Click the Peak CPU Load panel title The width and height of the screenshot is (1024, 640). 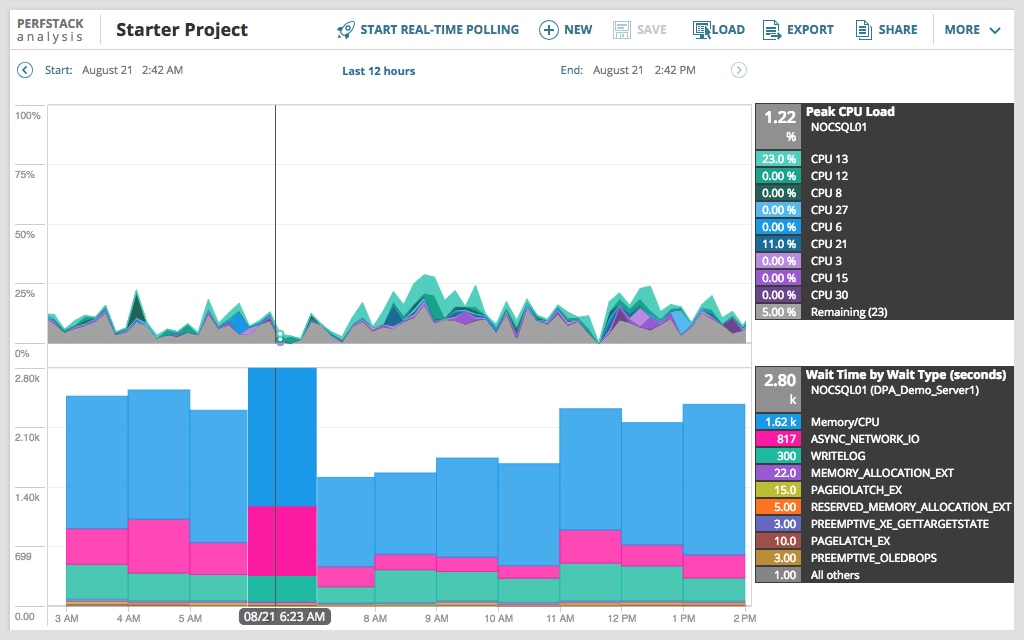(x=850, y=111)
